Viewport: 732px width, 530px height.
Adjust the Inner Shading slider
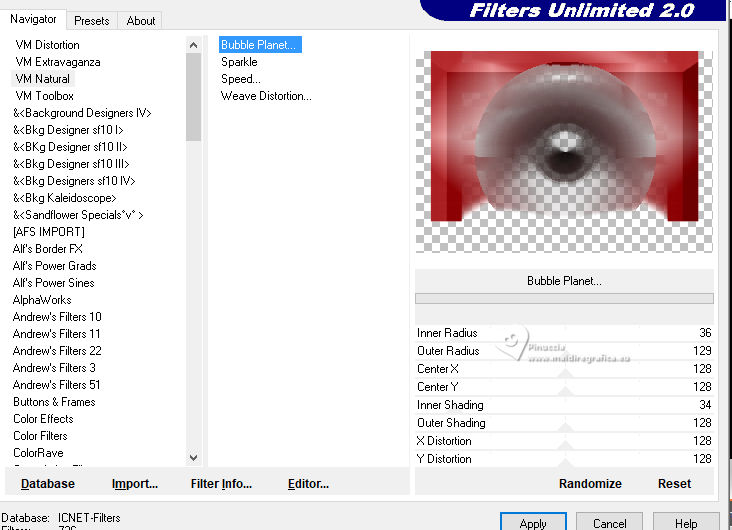pyautogui.click(x=564, y=405)
